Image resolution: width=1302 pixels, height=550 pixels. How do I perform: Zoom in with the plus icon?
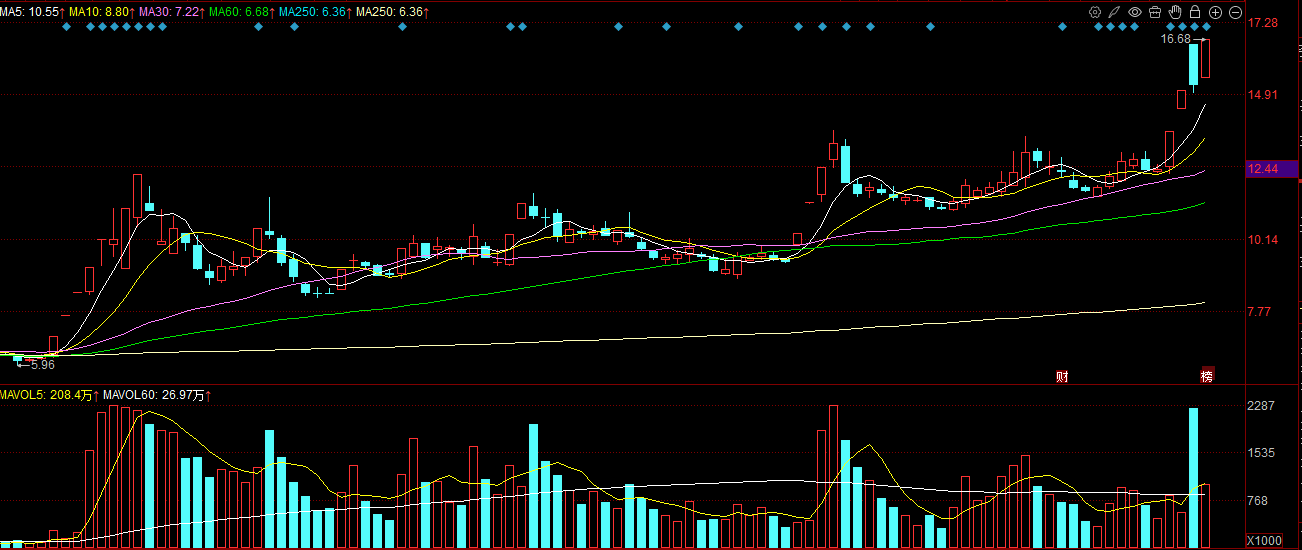coord(1216,12)
